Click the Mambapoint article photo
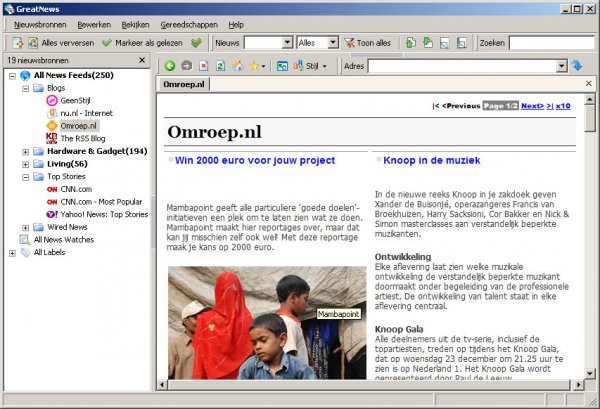The width and height of the screenshot is (600, 409). coord(267,323)
